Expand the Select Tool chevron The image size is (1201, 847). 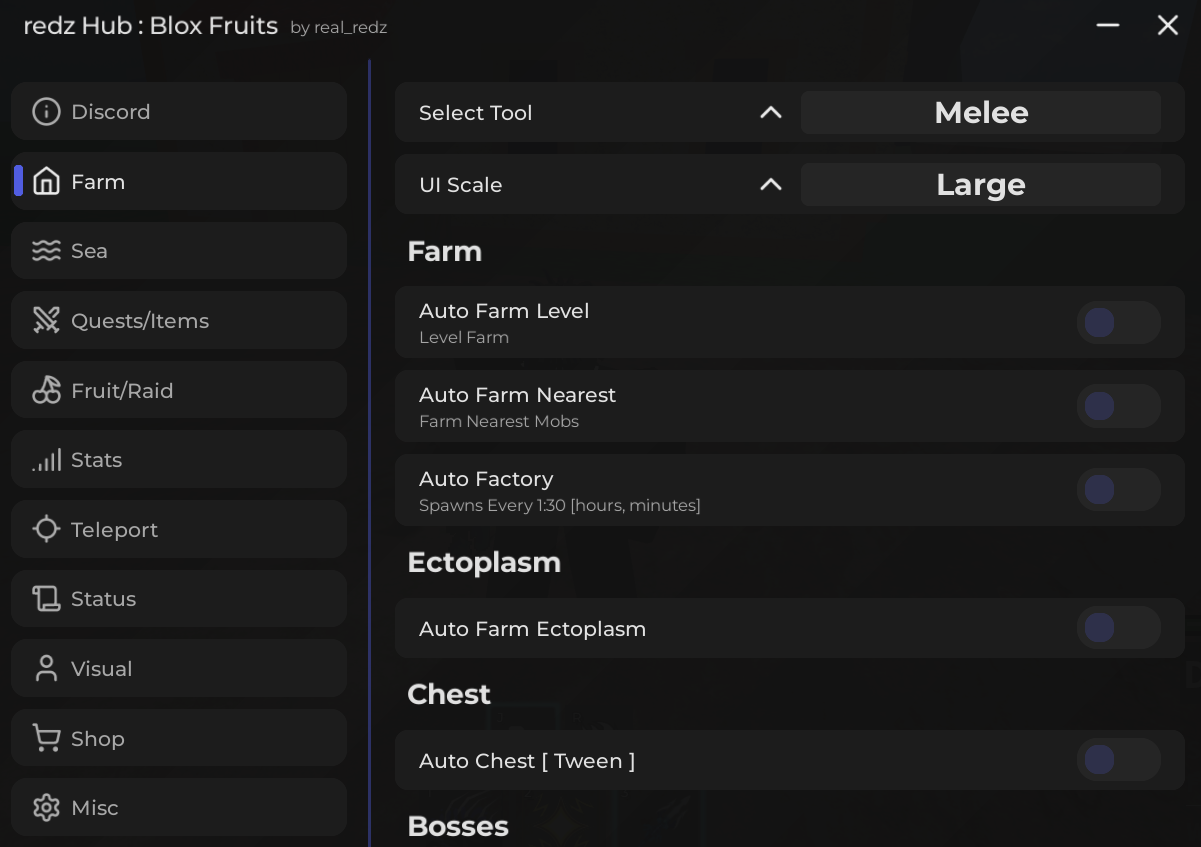click(770, 113)
